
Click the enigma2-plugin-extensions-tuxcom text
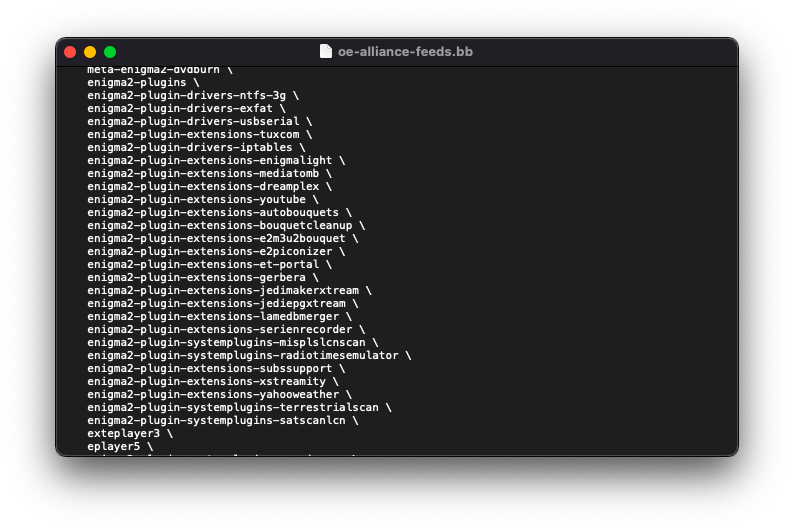pyautogui.click(x=193, y=134)
